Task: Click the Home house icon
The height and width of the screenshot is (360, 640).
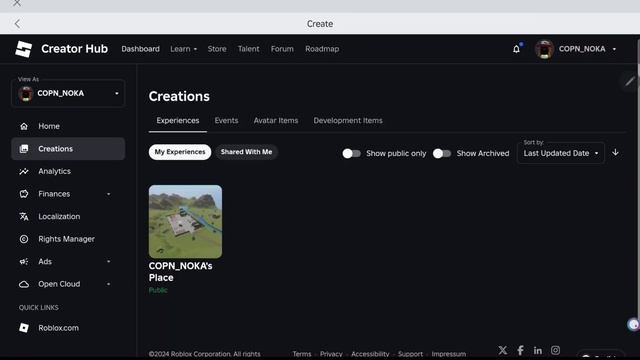Action: click(x=24, y=127)
